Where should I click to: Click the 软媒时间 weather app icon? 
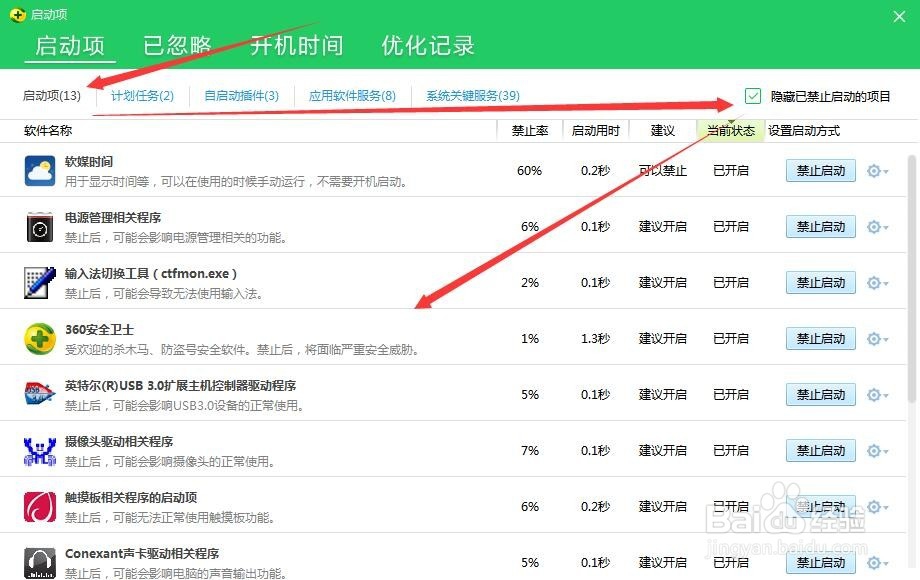click(x=40, y=171)
